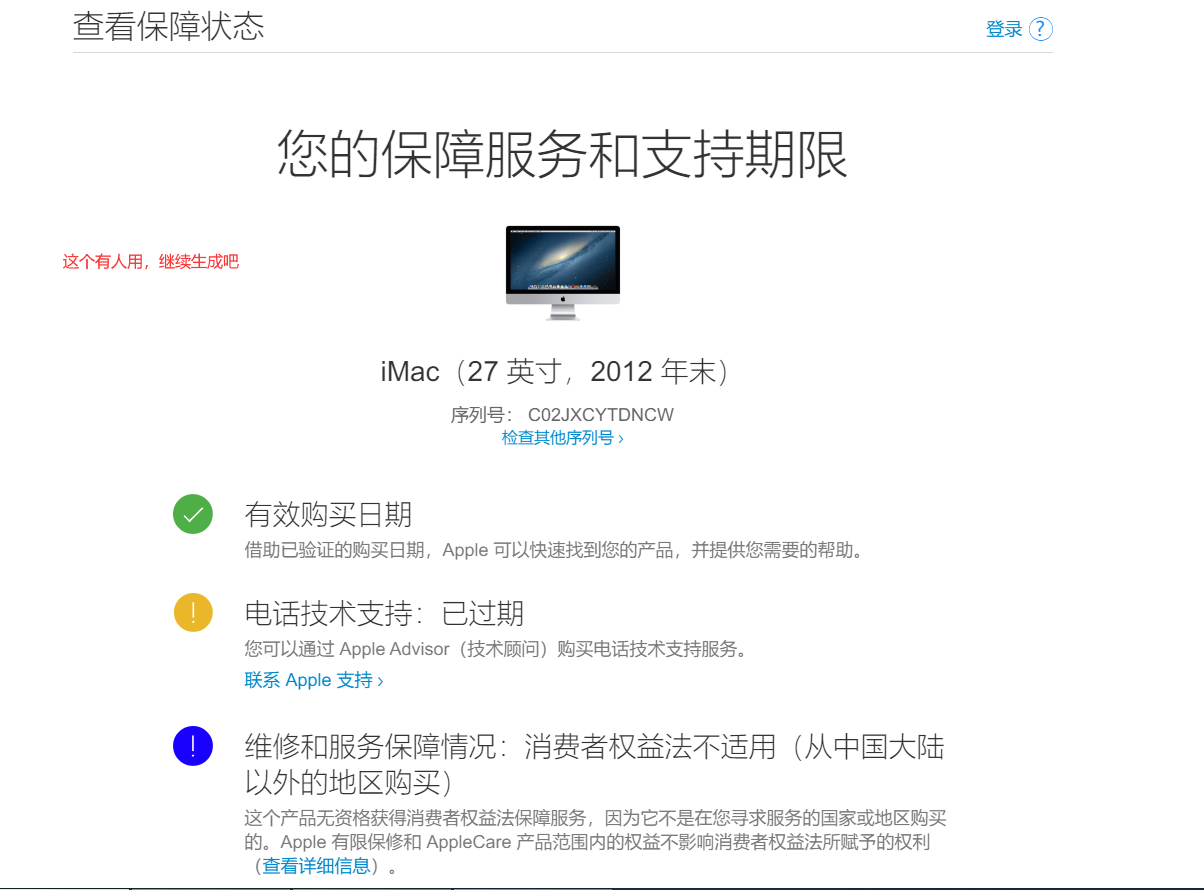Click the question mark help icon
The height and width of the screenshot is (890, 1204).
pos(1041,29)
